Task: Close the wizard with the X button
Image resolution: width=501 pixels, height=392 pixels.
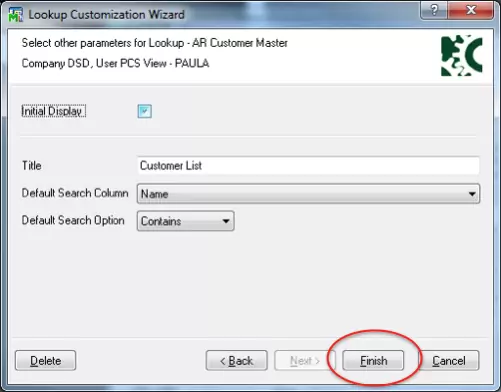Action: [x=471, y=10]
